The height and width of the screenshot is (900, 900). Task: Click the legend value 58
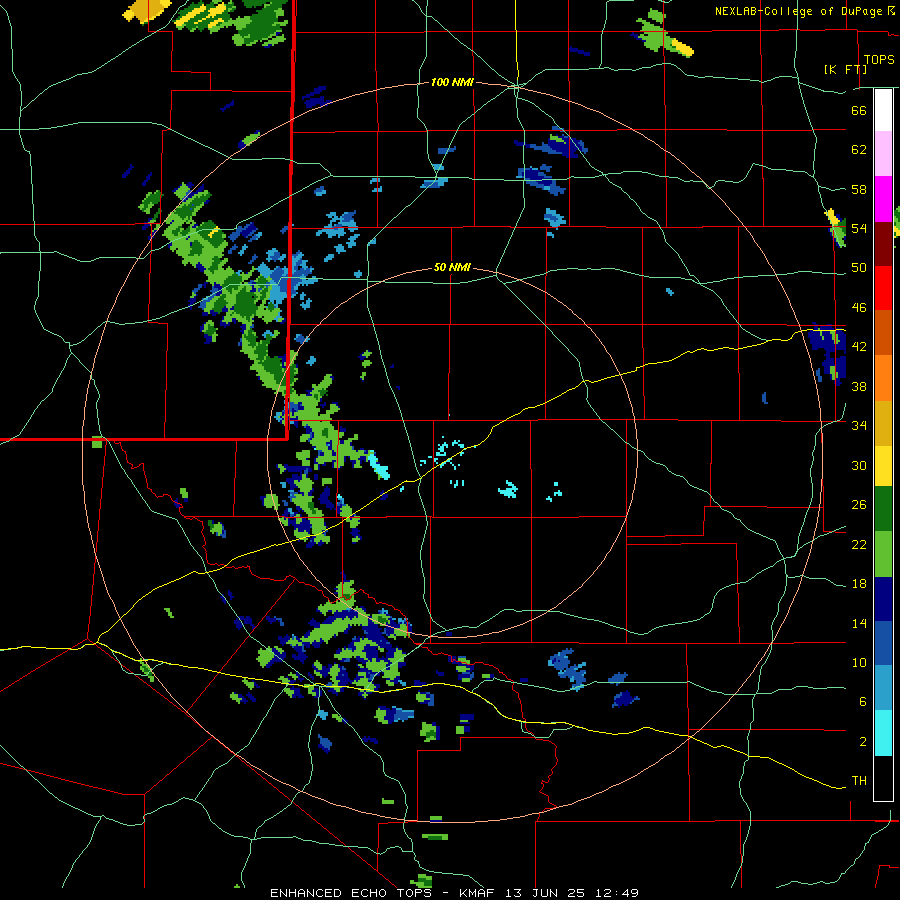click(859, 189)
